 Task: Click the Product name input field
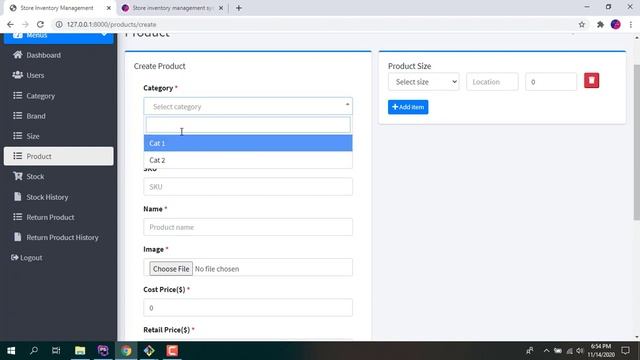click(x=248, y=227)
